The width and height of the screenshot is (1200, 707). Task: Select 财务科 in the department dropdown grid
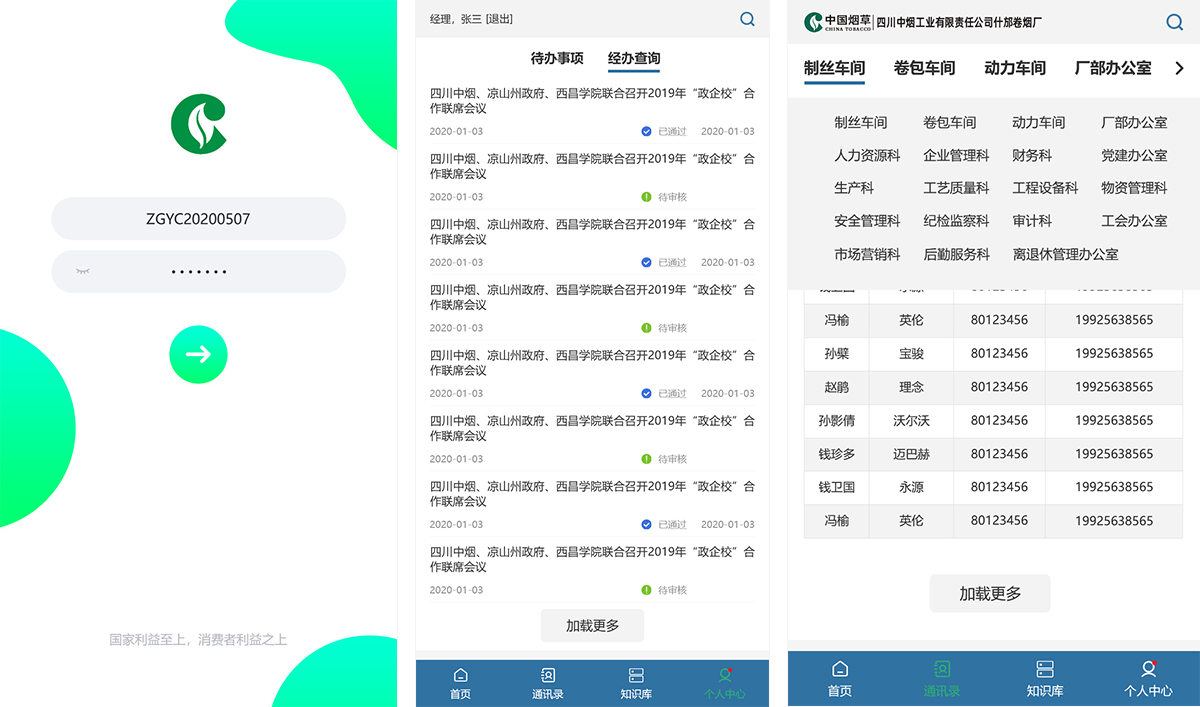pos(1032,156)
